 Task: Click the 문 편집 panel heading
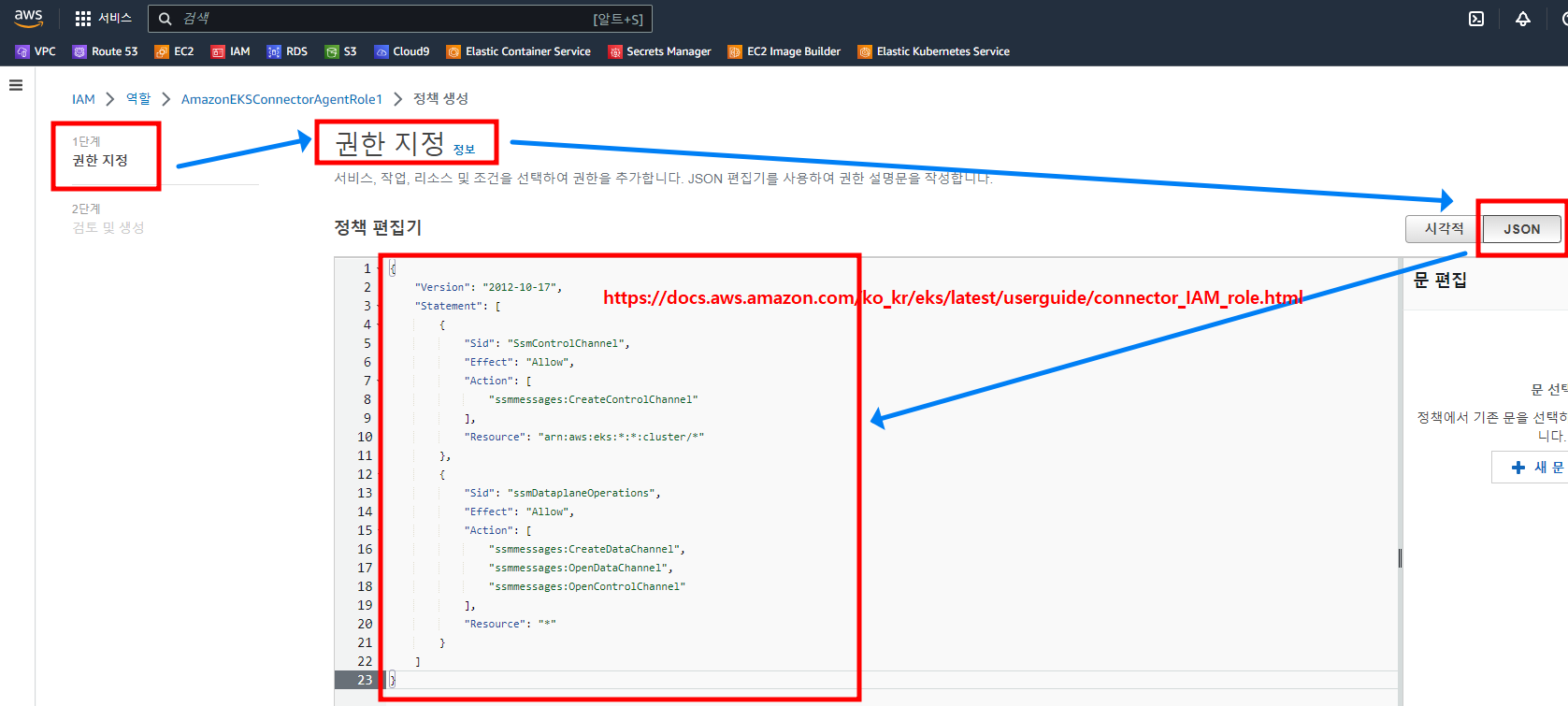(x=1440, y=280)
